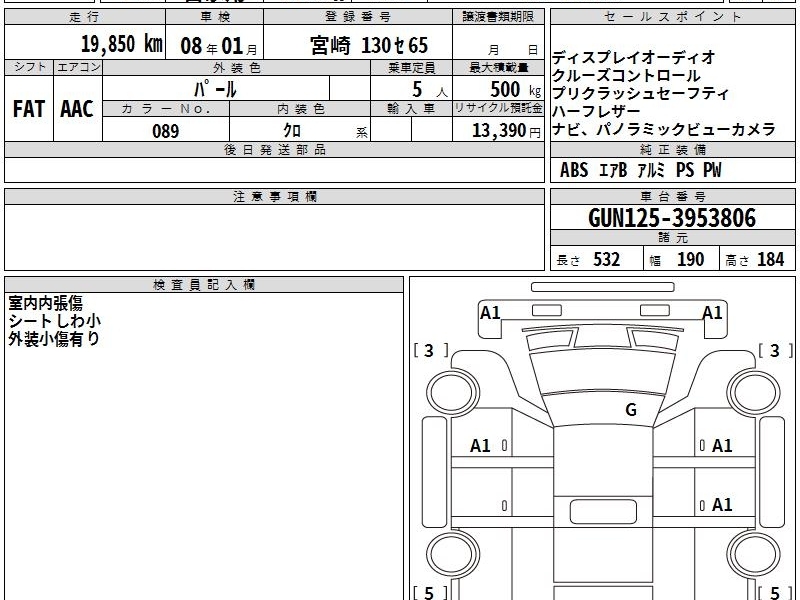Click the 譲渡書類期限 header
Screen dimensions: 800x600
(498, 17)
